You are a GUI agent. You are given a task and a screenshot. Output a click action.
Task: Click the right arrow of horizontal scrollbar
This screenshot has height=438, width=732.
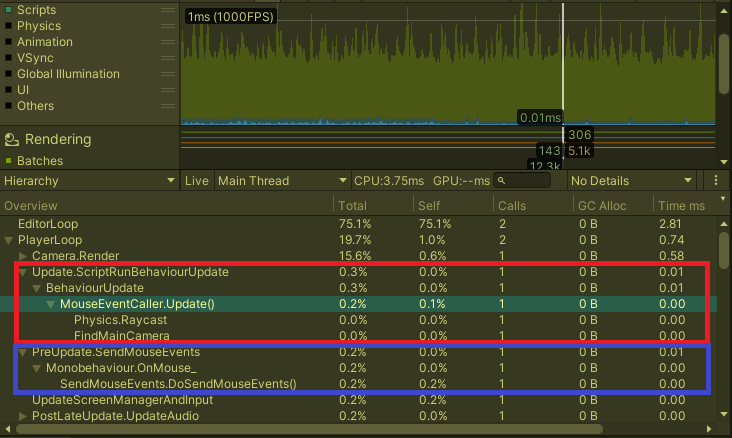click(709, 429)
